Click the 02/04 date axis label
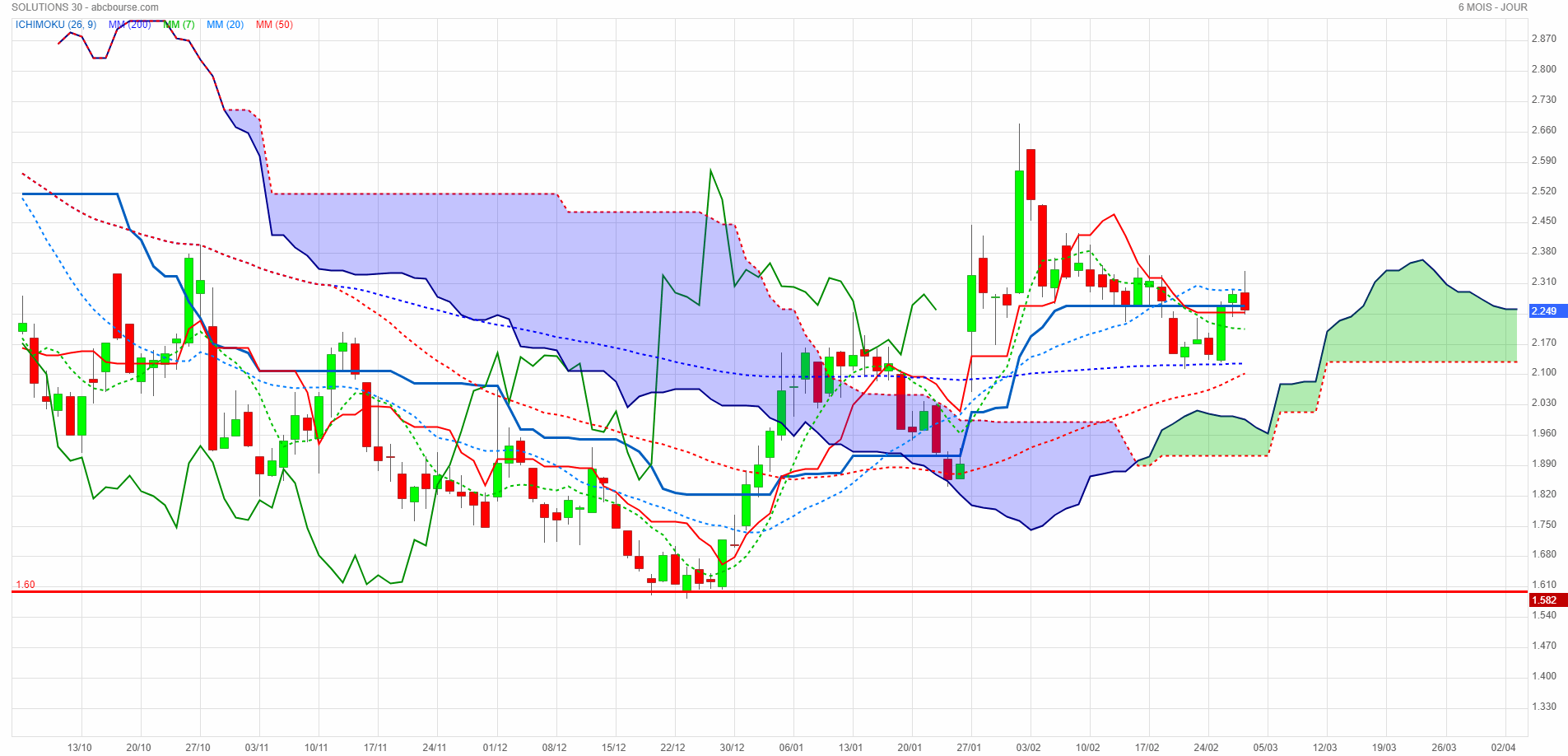Viewport: 1568px width, 756px height. click(1504, 748)
